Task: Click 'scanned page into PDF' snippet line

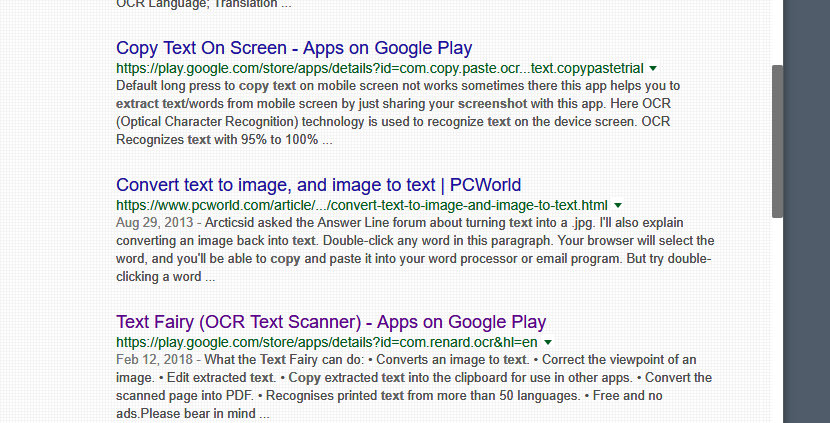Action: click(389, 396)
